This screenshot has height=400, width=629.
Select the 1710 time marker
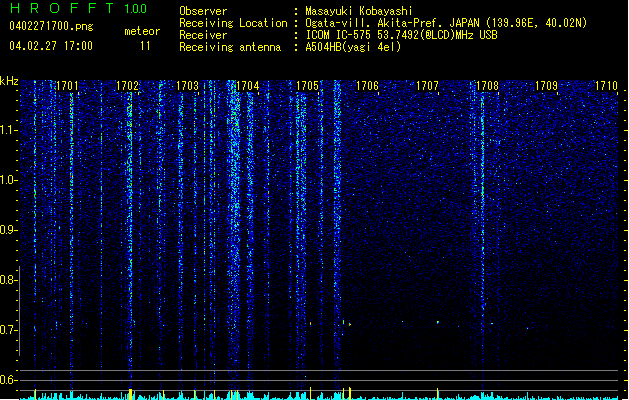pyautogui.click(x=607, y=86)
